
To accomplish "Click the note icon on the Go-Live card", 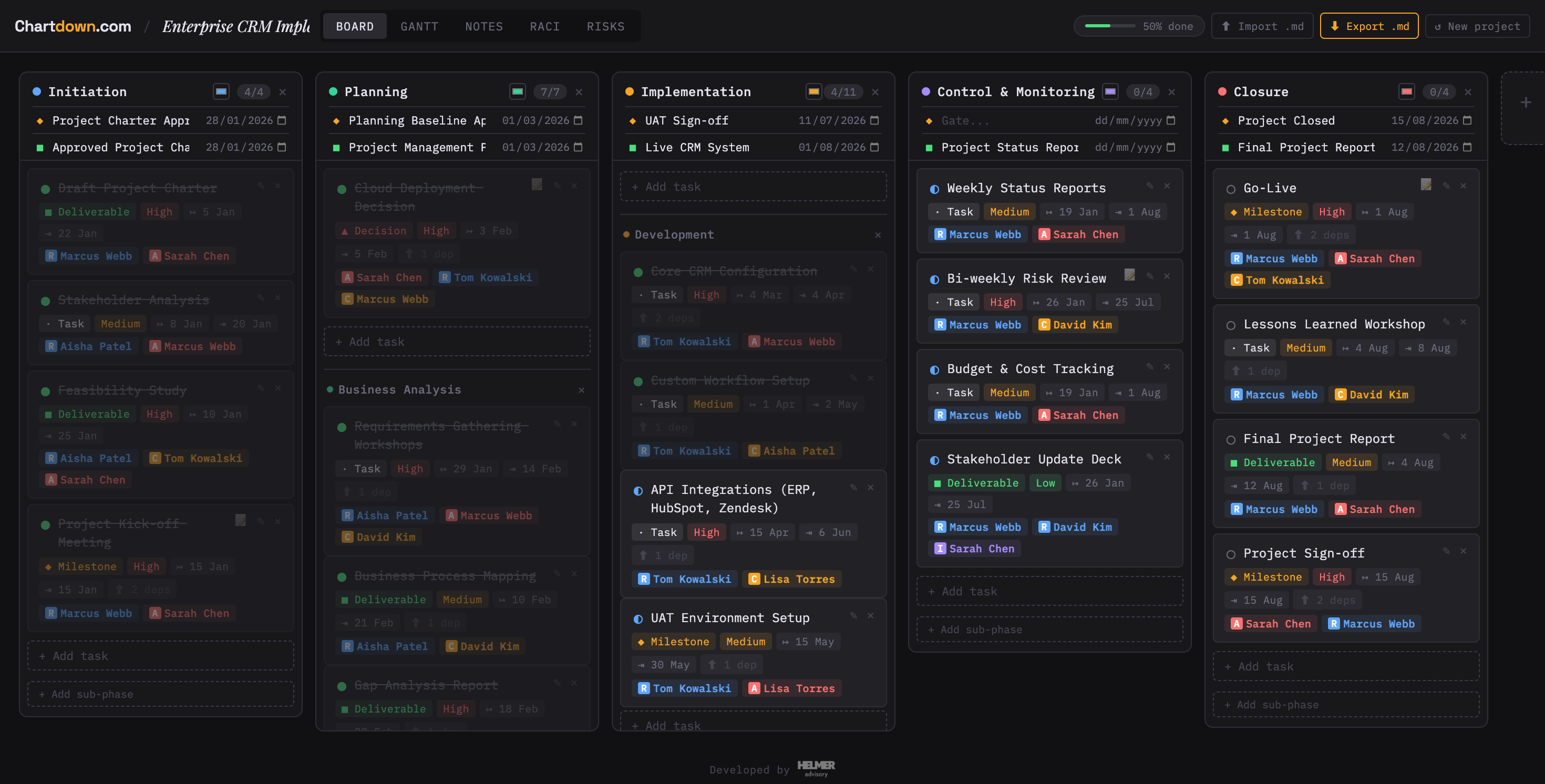I will (1426, 185).
